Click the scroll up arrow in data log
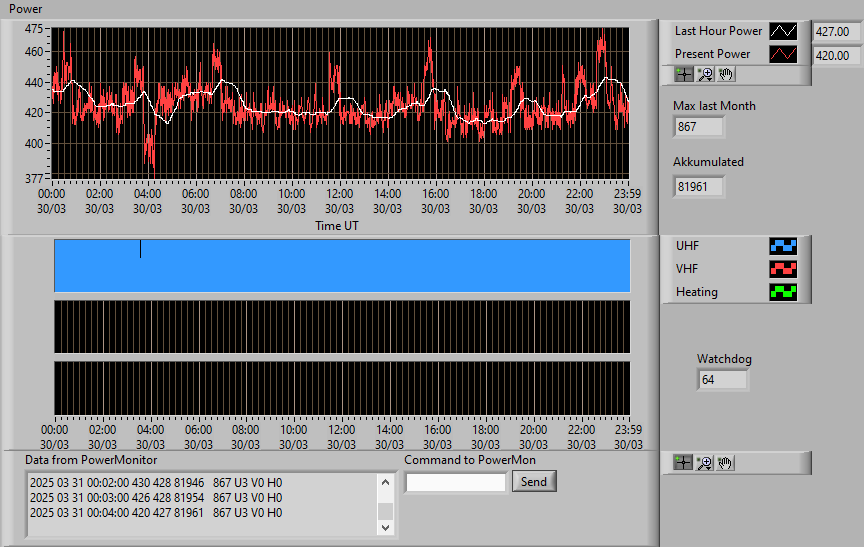The image size is (864, 547). 386,483
